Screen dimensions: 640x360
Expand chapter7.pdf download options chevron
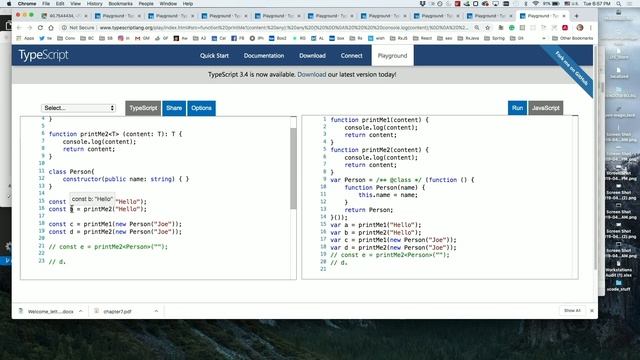[156, 311]
